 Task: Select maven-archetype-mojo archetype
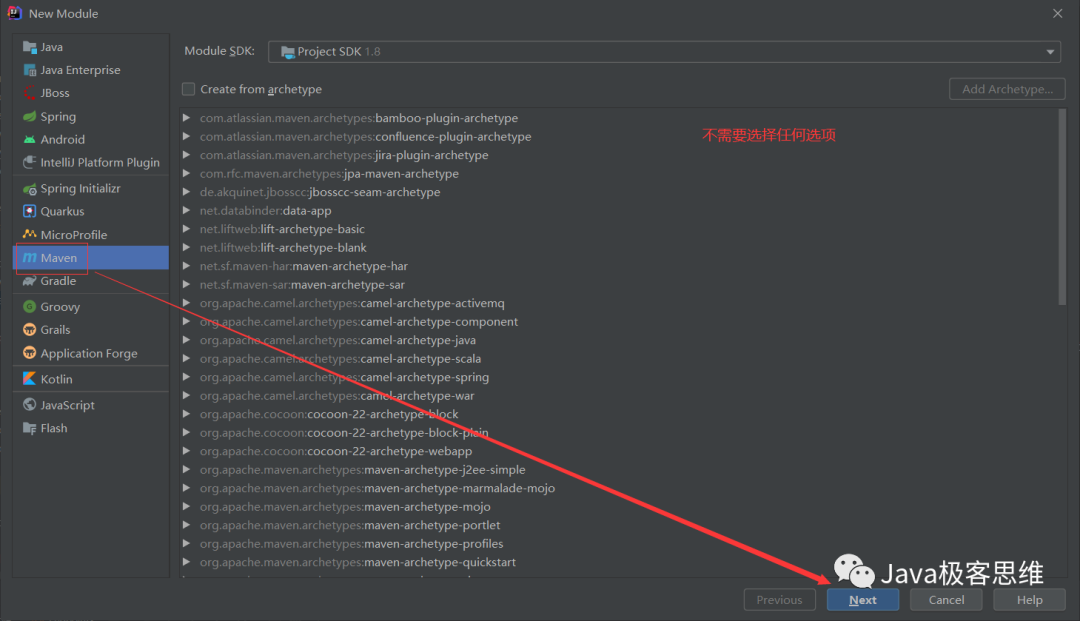click(345, 507)
